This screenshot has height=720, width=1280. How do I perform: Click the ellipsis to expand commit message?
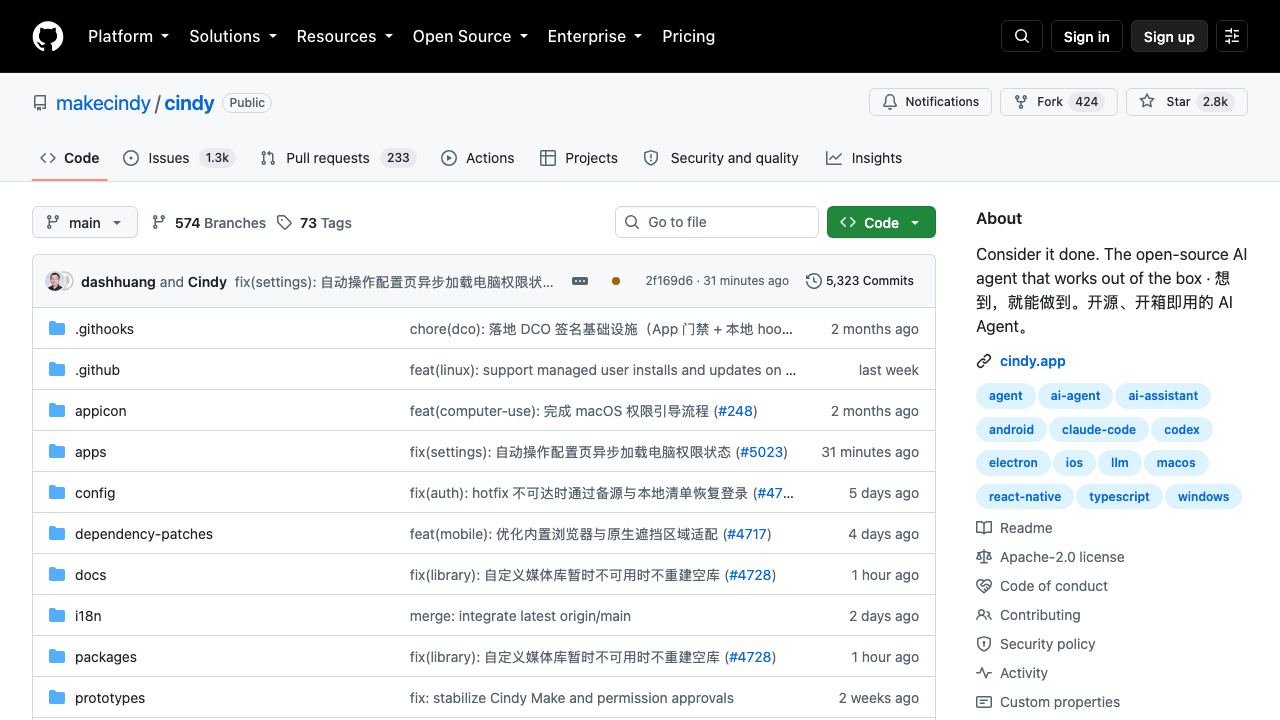(580, 281)
